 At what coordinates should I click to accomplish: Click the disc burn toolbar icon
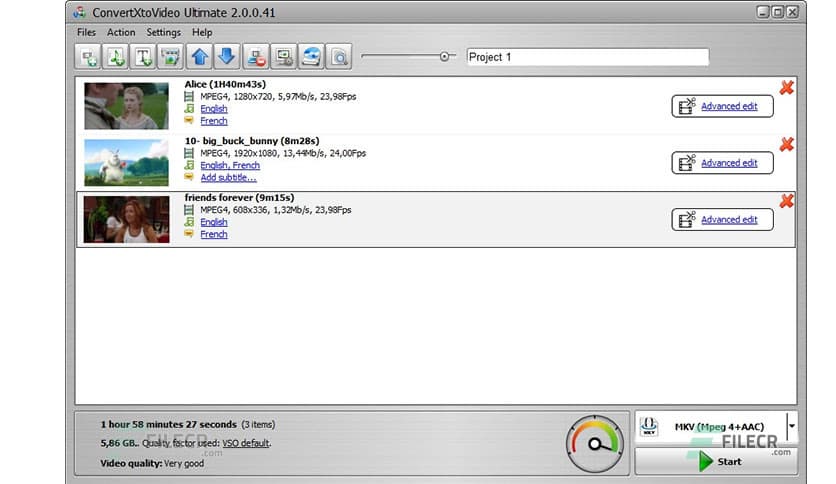311,57
